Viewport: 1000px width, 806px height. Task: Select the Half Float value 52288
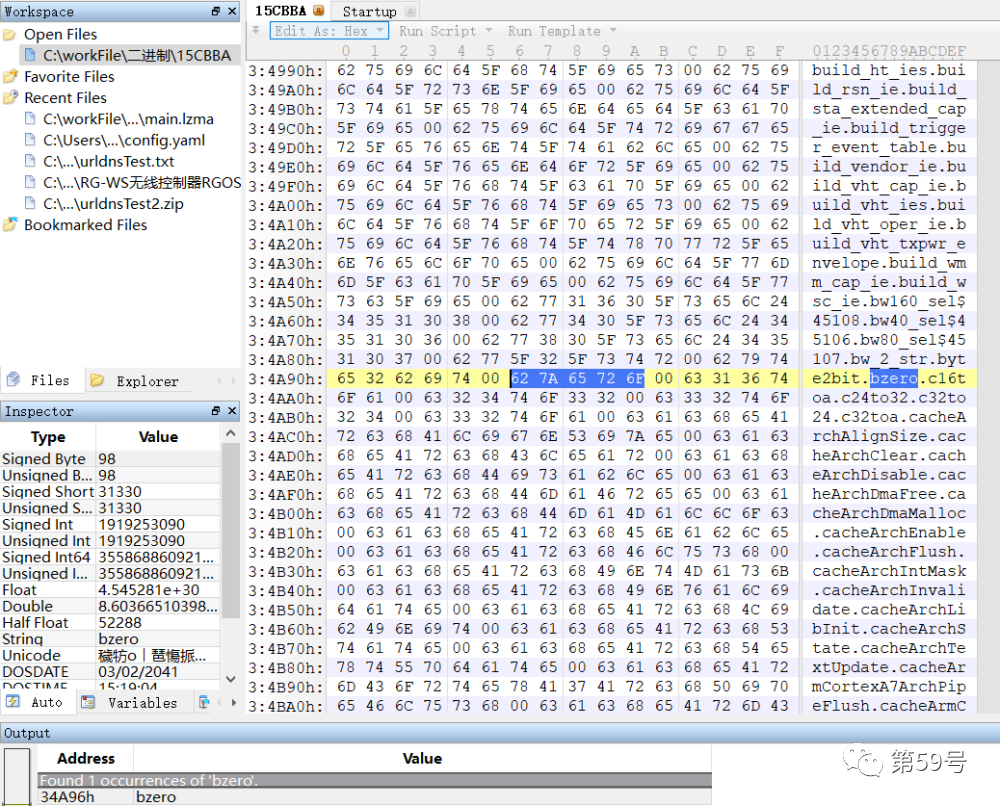click(x=120, y=622)
